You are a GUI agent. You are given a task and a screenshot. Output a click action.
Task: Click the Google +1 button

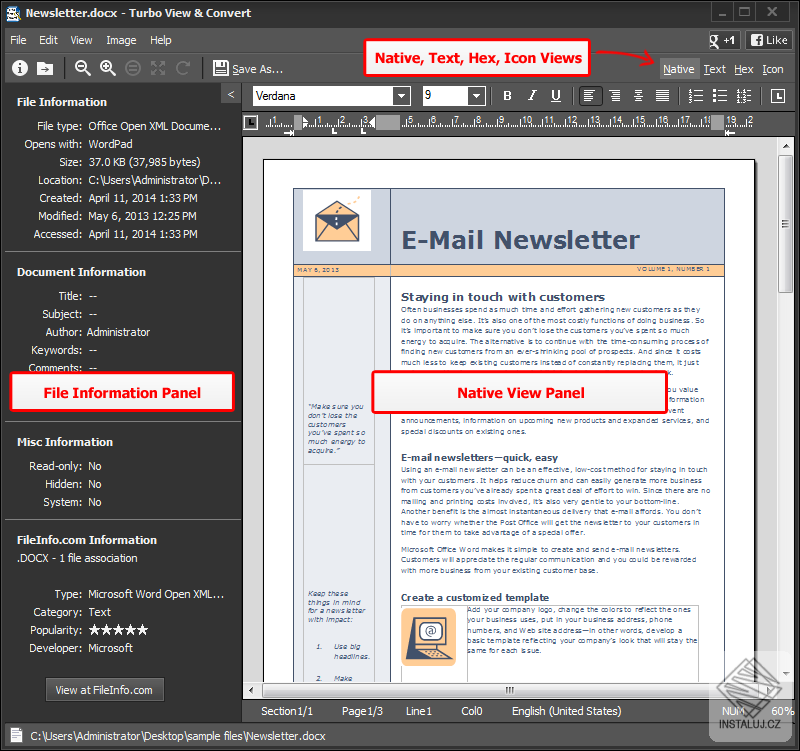point(722,40)
